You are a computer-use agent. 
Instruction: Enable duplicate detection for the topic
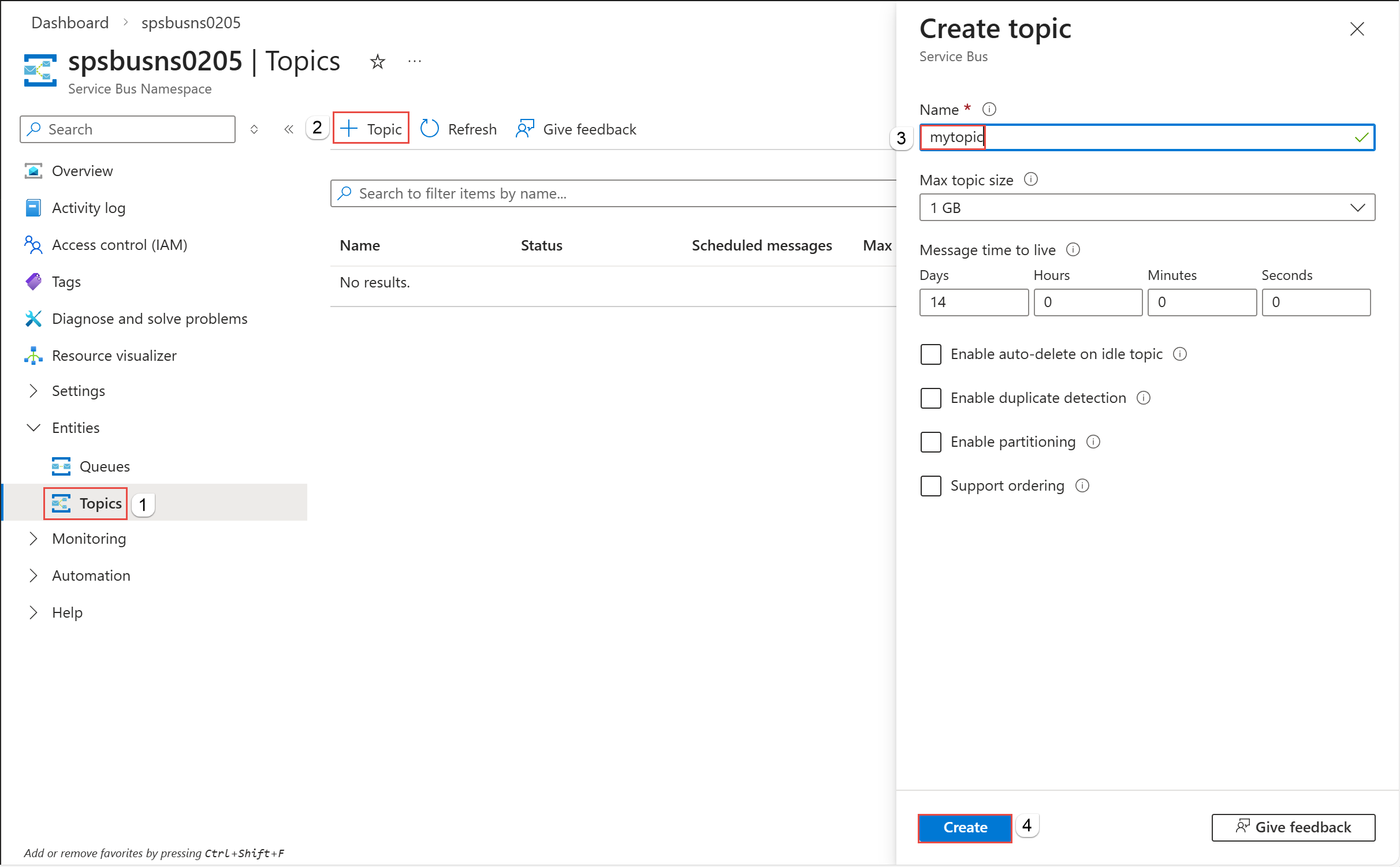[930, 398]
